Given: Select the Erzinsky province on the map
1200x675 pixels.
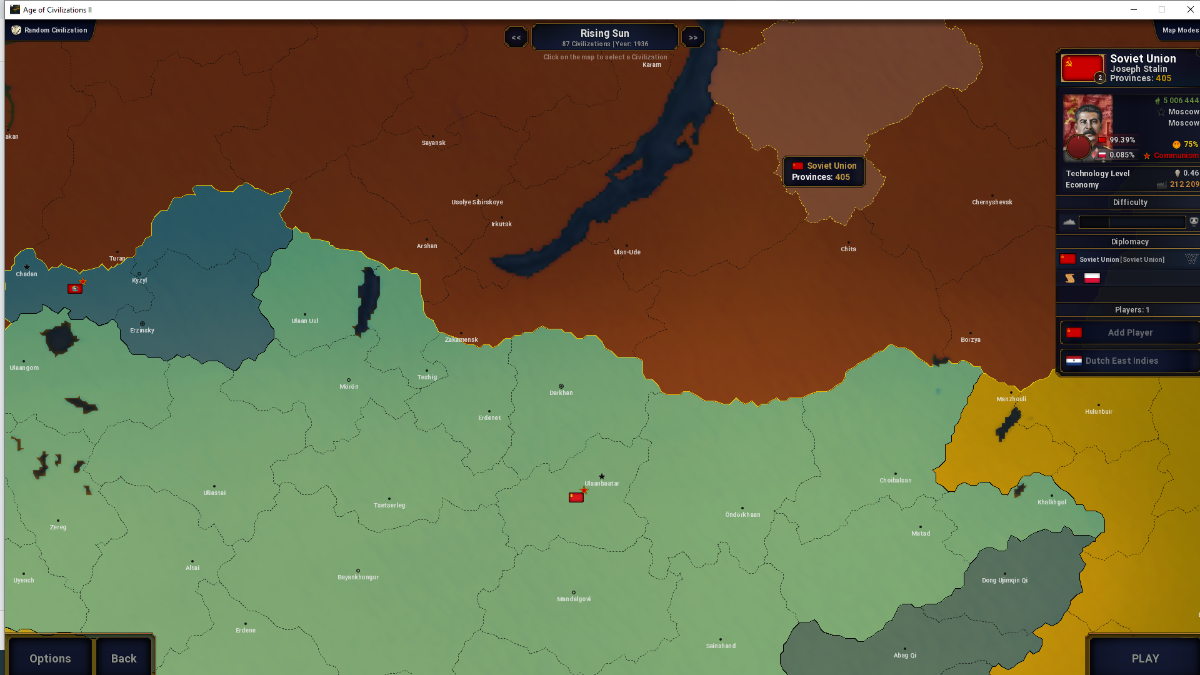Looking at the screenshot, I should [x=142, y=330].
